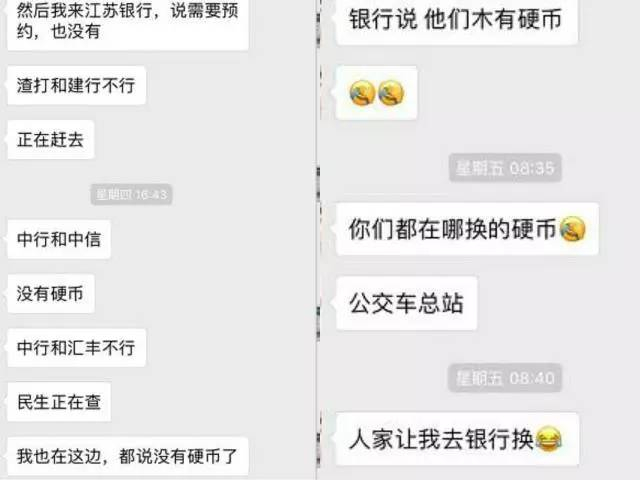Click the 没有硬币 message bubble
The width and height of the screenshot is (640, 480).
[51, 293]
